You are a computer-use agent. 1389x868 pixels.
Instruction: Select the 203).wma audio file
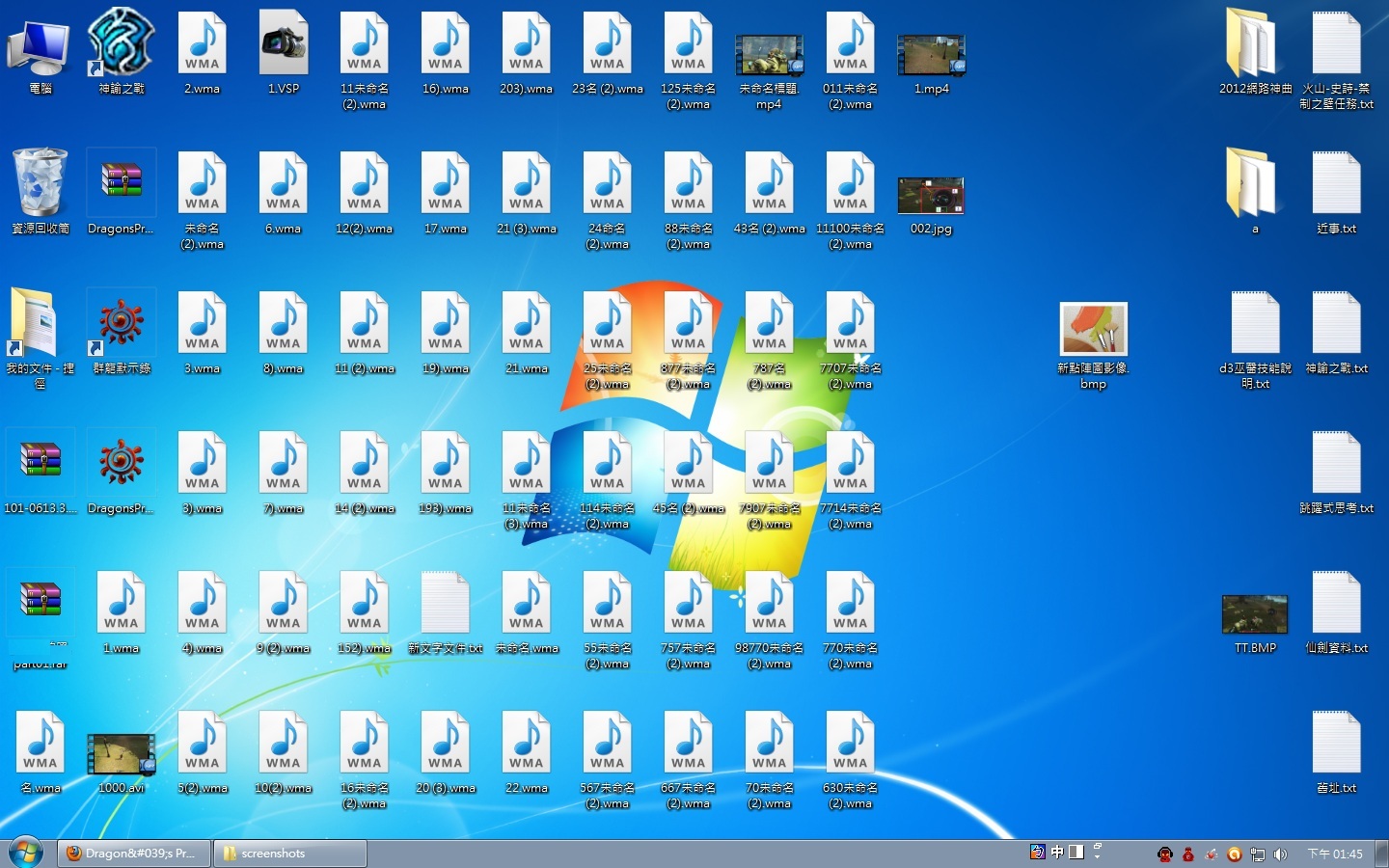pyautogui.click(x=527, y=53)
